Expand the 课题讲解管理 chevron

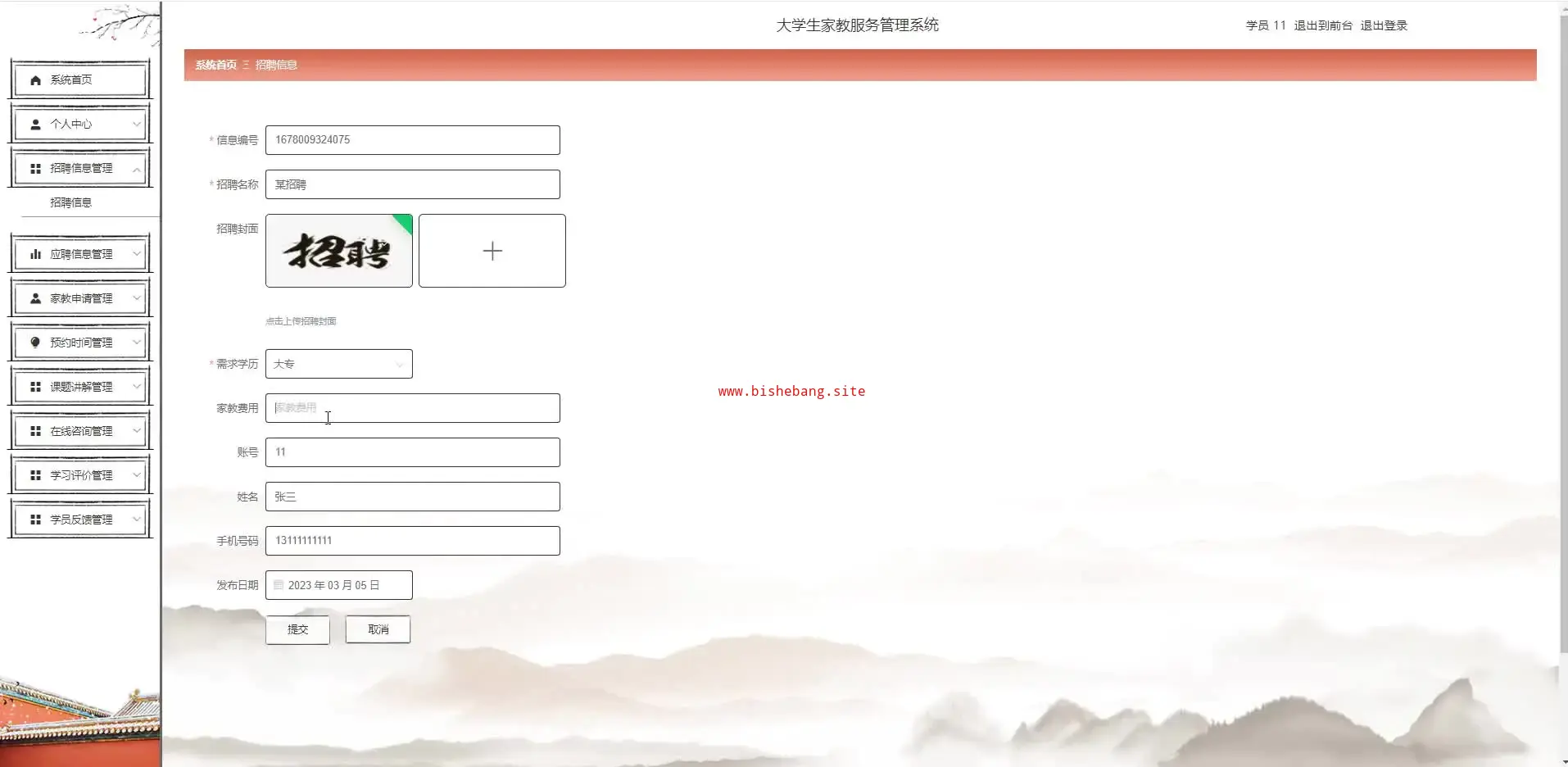[x=137, y=388]
